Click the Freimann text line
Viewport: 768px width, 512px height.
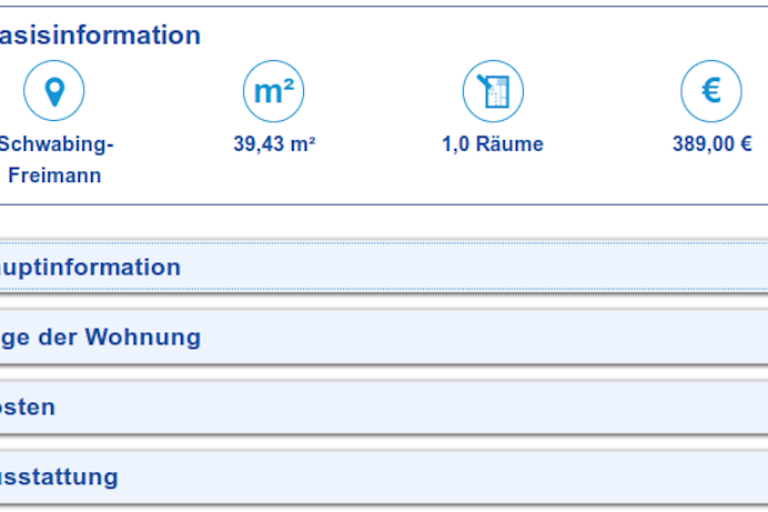pyautogui.click(x=55, y=176)
